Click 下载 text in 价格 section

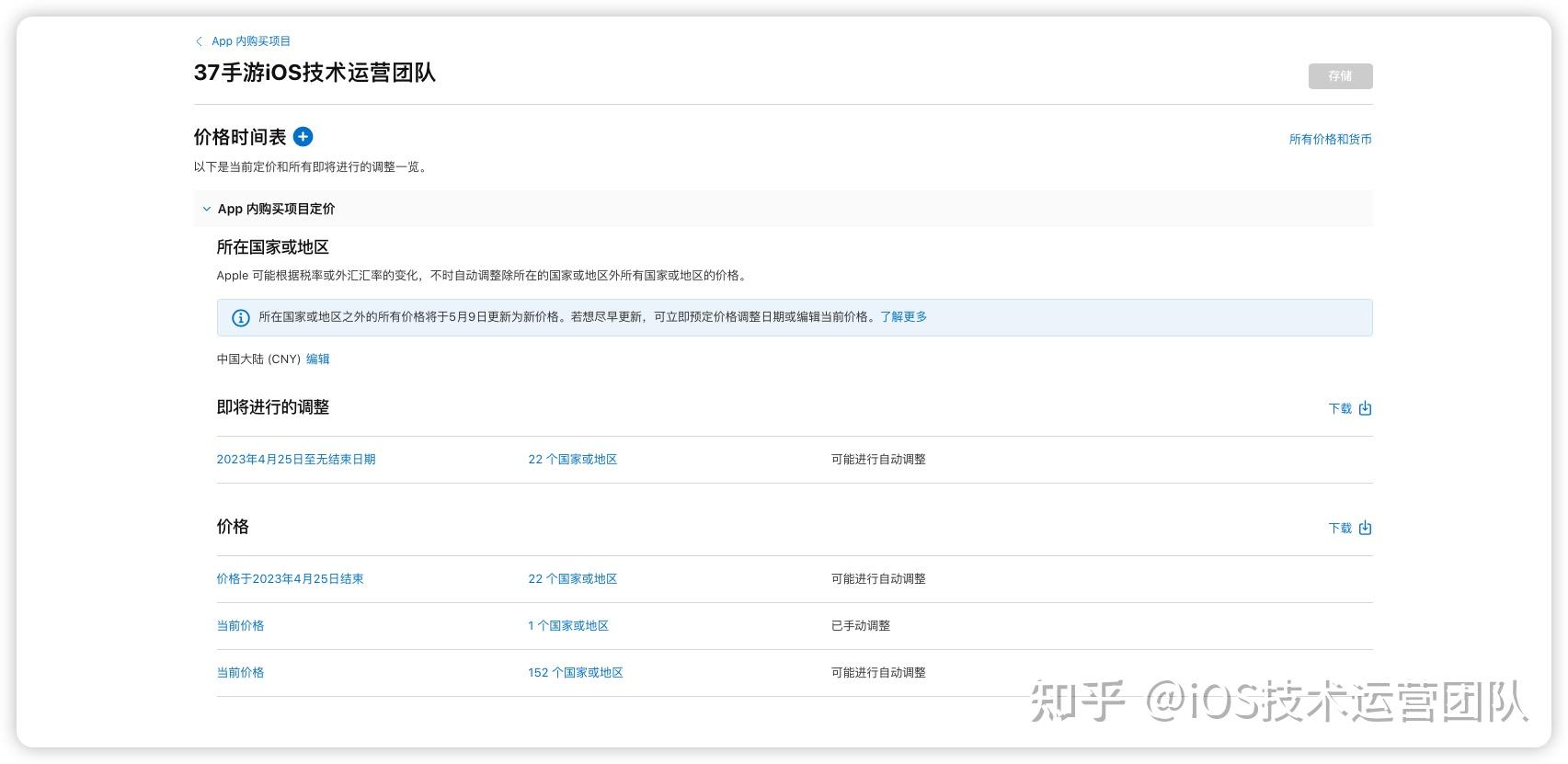point(1340,529)
